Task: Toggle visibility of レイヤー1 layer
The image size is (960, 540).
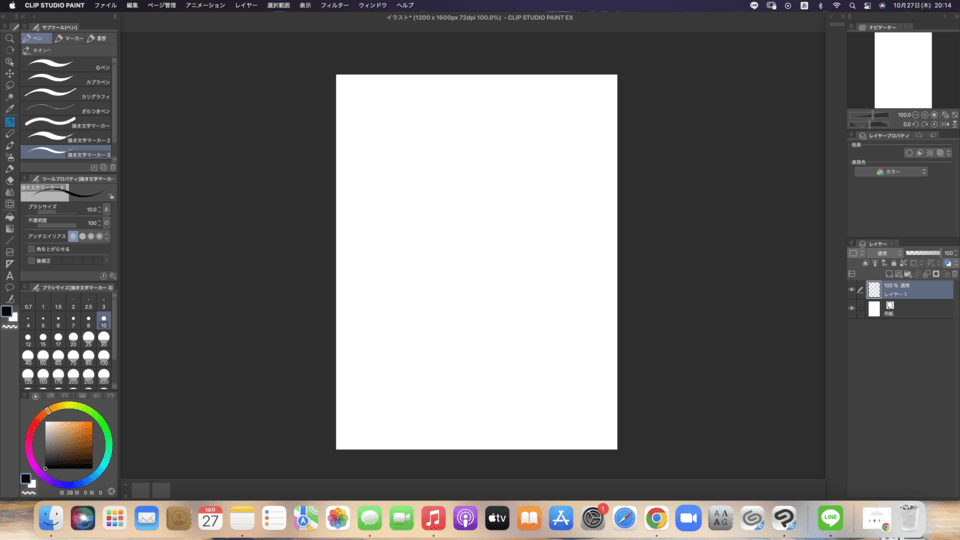Action: (852, 290)
